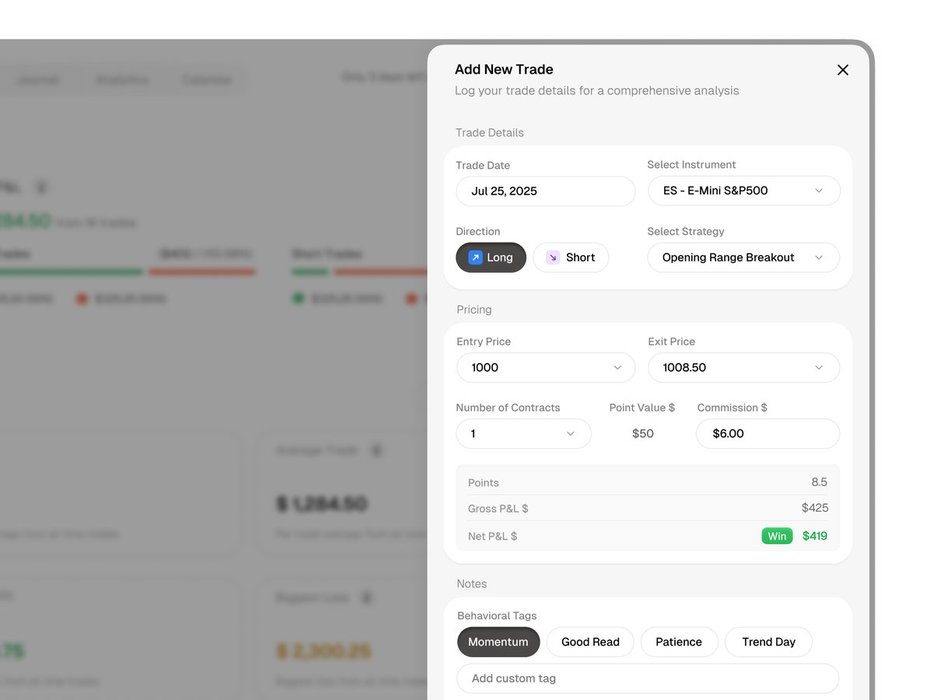Switch direction to Short
This screenshot has width=933, height=700.
[x=571, y=257]
